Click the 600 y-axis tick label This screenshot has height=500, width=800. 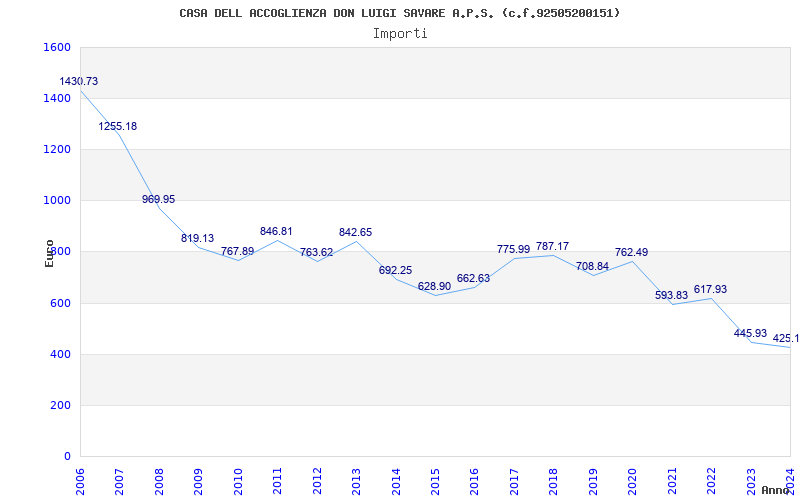click(x=60, y=304)
